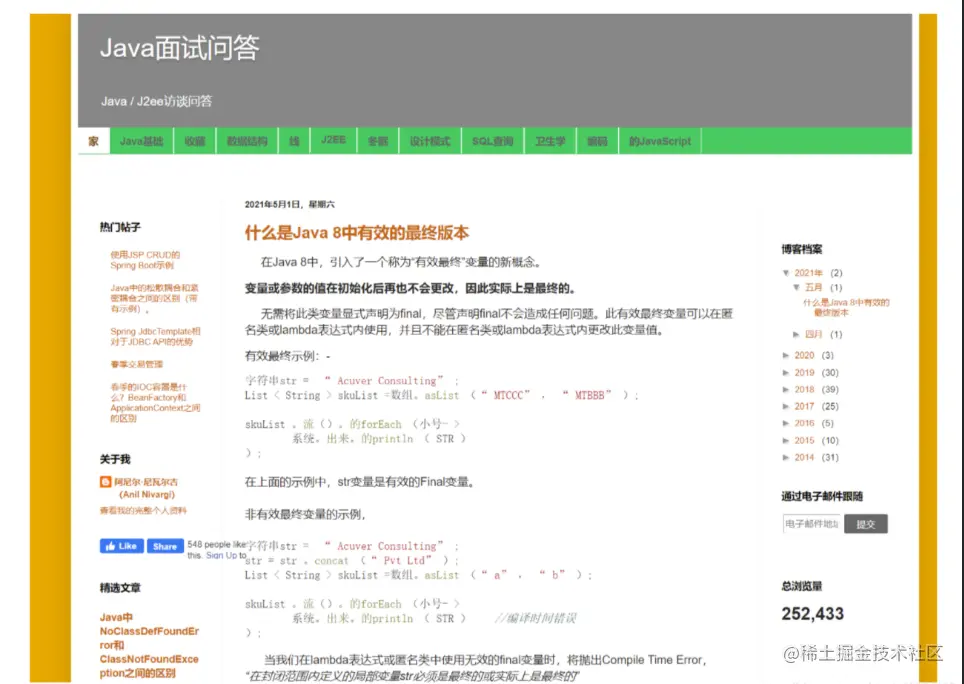Click the total view count 252,433
964x684 pixels.
pos(812,613)
